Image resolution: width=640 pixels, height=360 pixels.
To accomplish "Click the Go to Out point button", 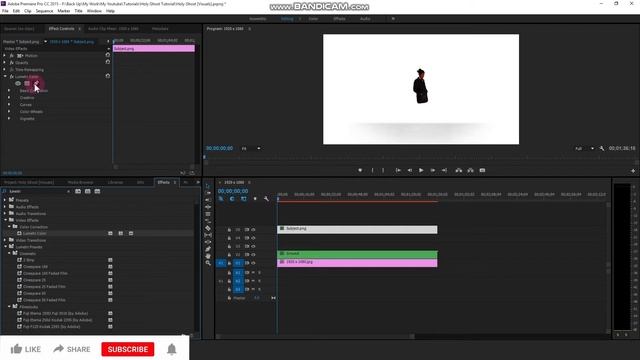I will pyautogui.click(x=444, y=170).
